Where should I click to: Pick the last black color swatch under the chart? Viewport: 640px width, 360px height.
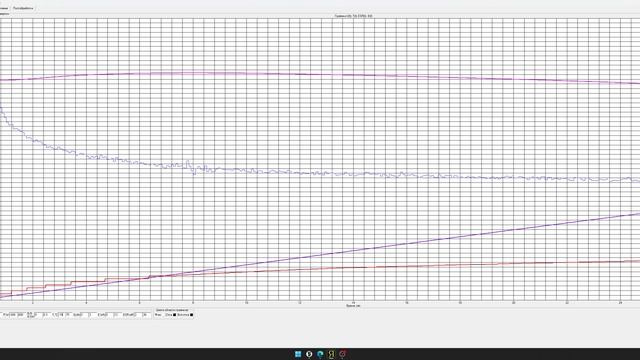pyautogui.click(x=191, y=315)
